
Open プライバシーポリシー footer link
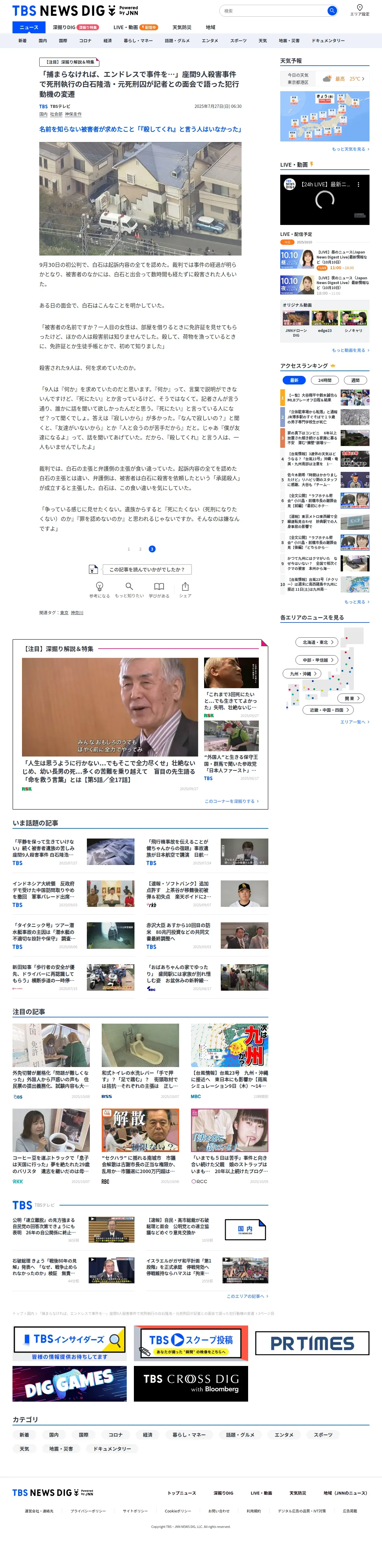88,1511
